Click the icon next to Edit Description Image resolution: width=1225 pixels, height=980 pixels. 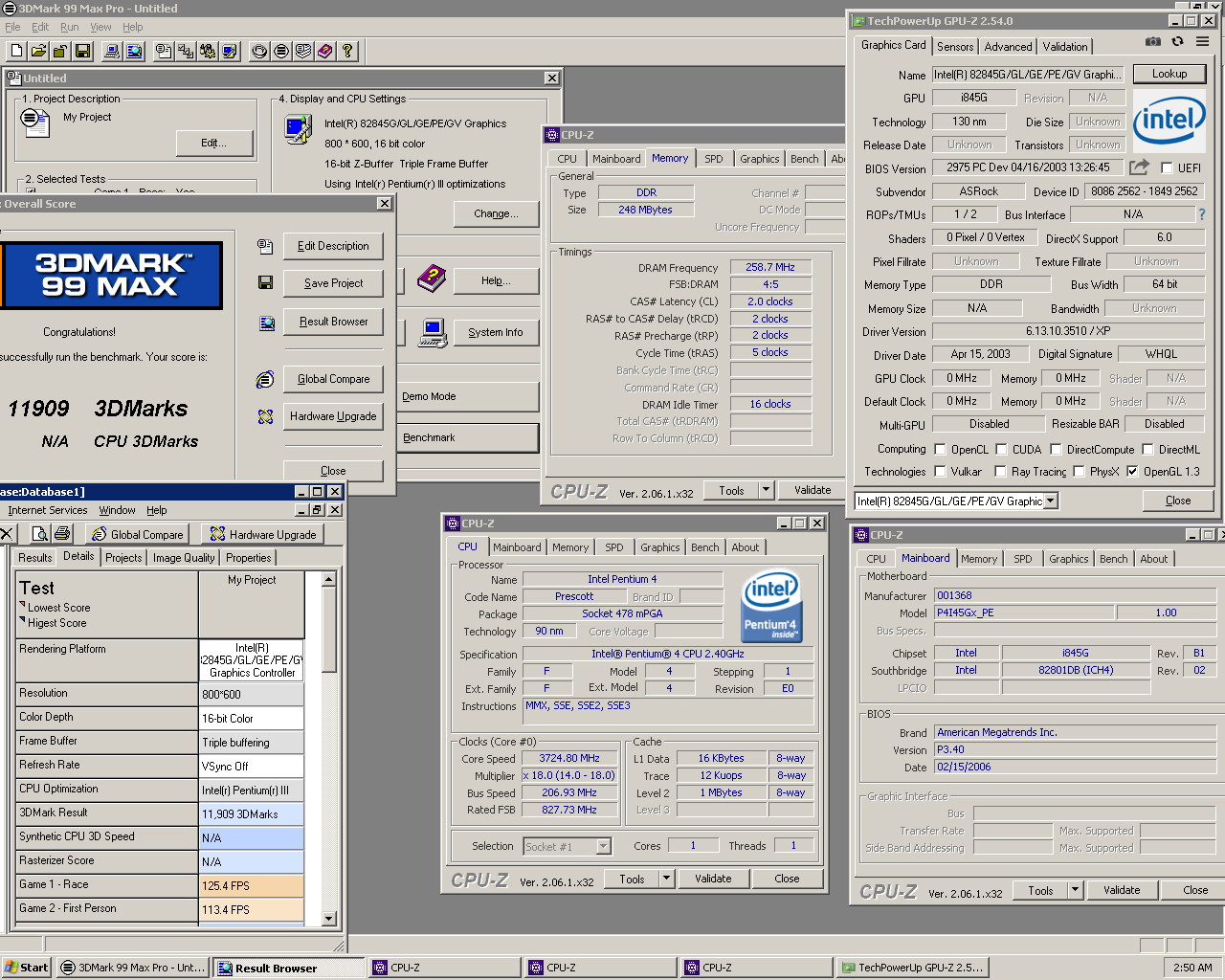[x=265, y=246]
